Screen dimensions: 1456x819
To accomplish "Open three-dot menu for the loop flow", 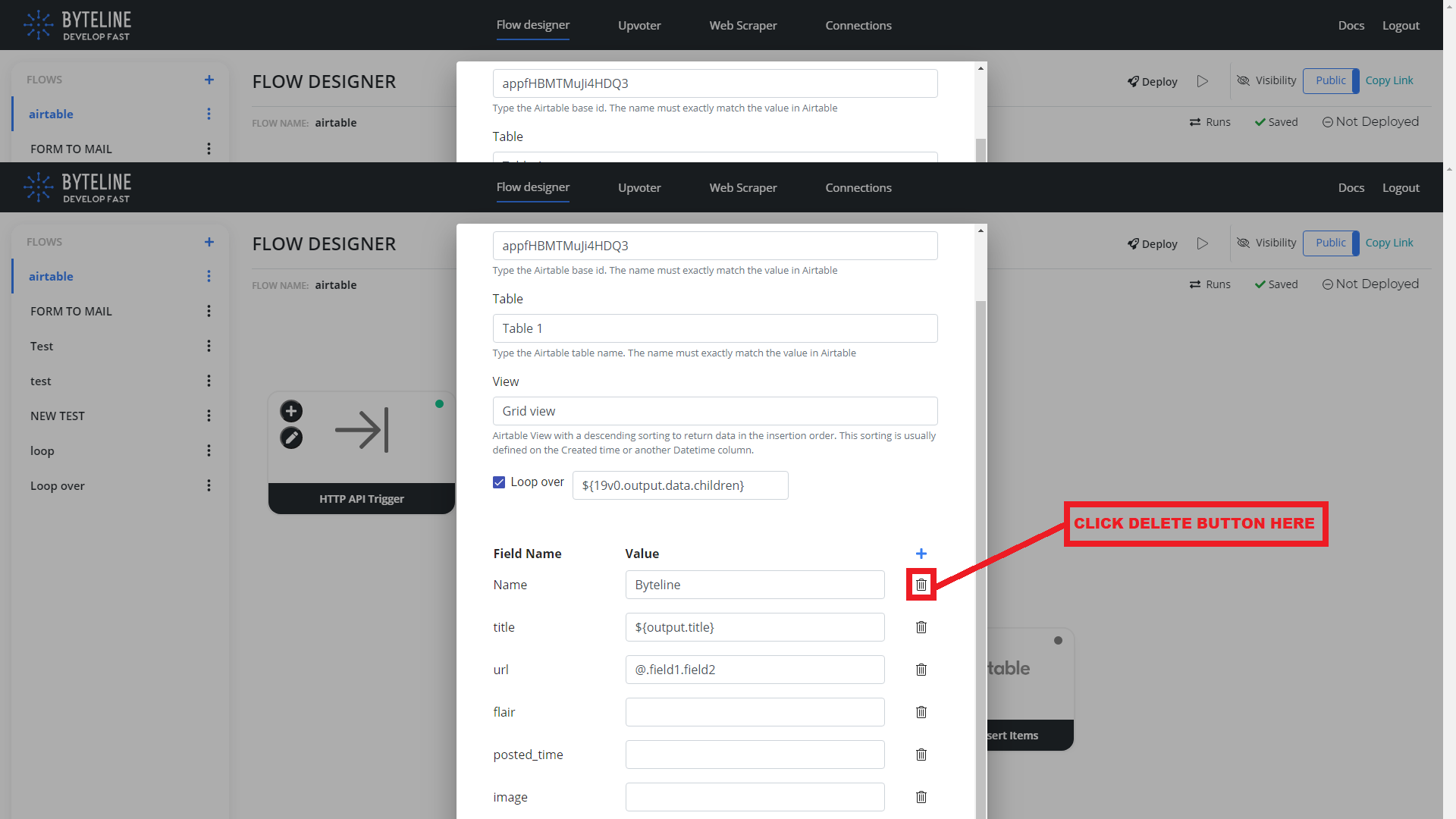I will (x=209, y=450).
